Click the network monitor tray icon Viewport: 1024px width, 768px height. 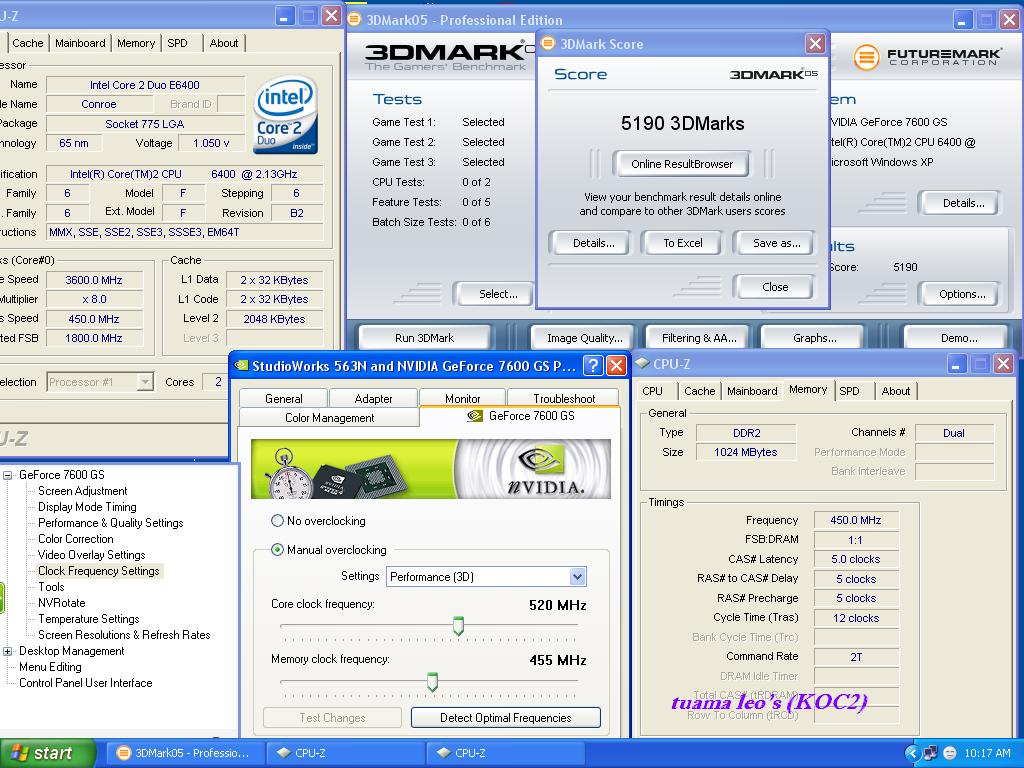tap(930, 753)
